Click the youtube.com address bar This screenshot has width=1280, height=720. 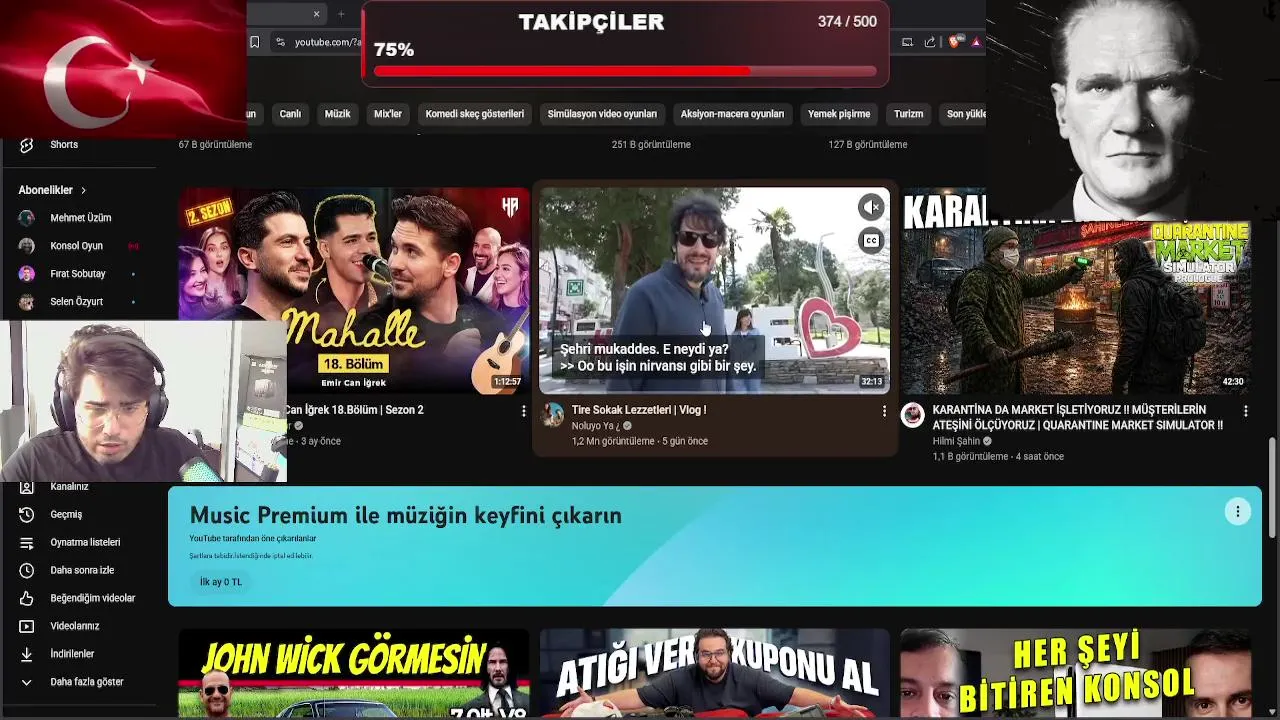click(328, 42)
